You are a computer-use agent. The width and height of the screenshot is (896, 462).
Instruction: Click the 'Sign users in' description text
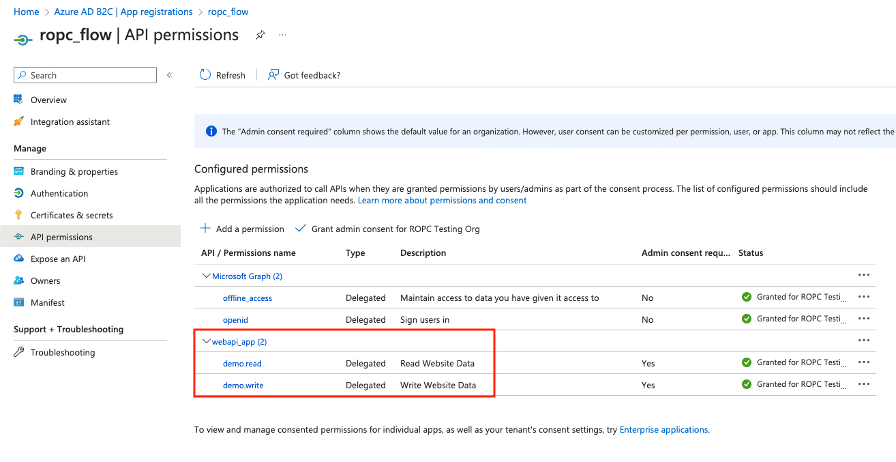click(425, 320)
